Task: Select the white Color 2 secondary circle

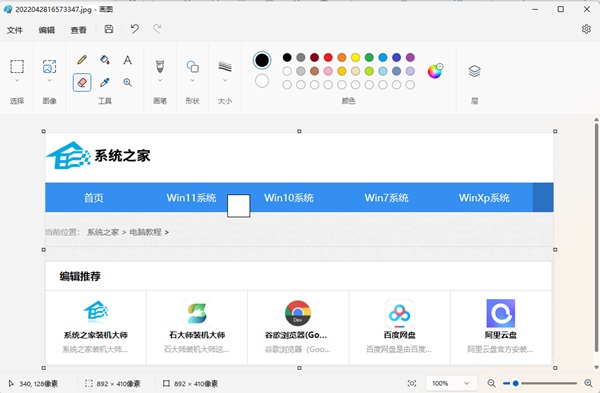Action: [x=262, y=81]
